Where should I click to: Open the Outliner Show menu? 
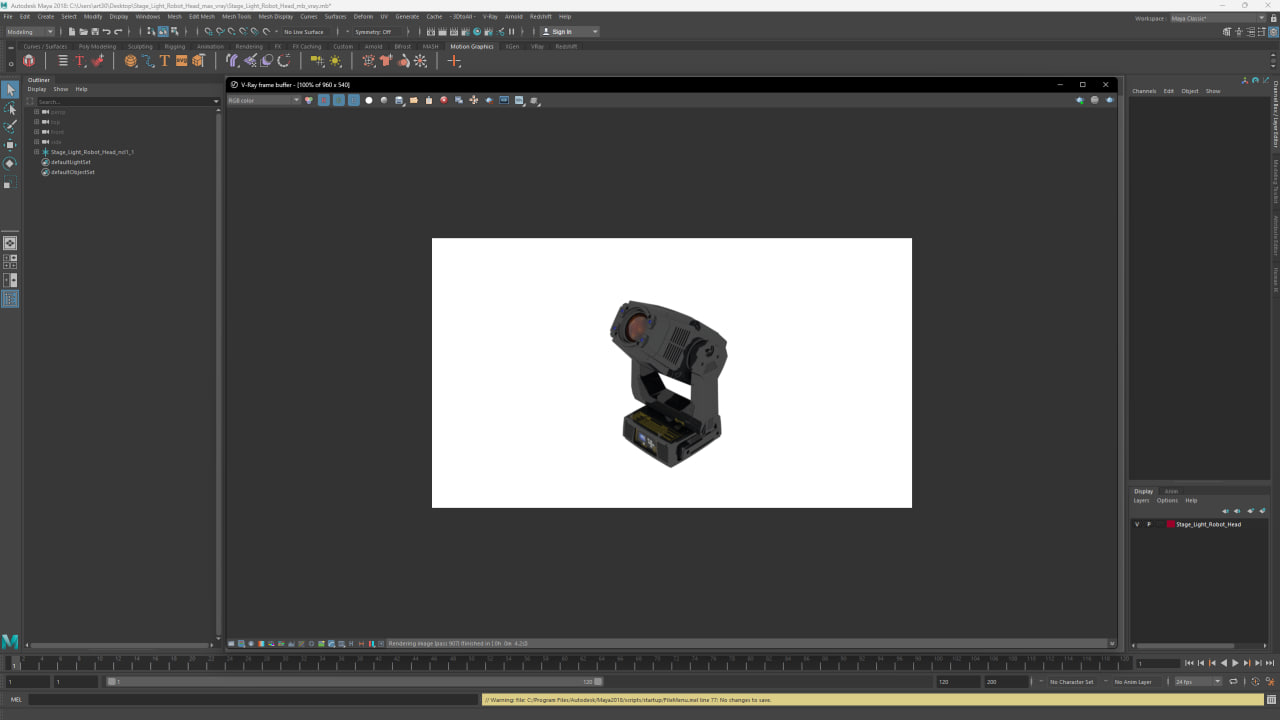click(61, 89)
